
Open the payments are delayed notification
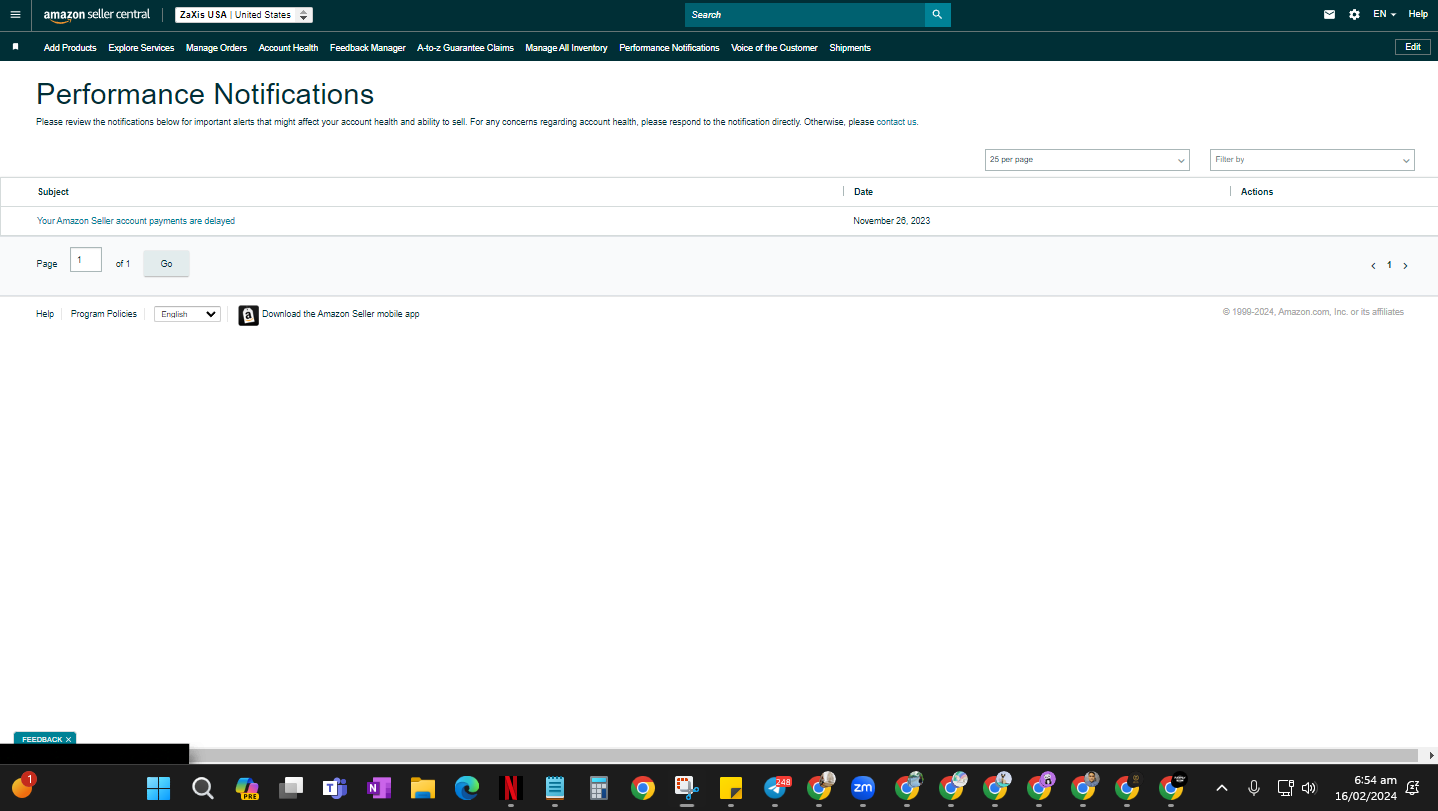136,221
